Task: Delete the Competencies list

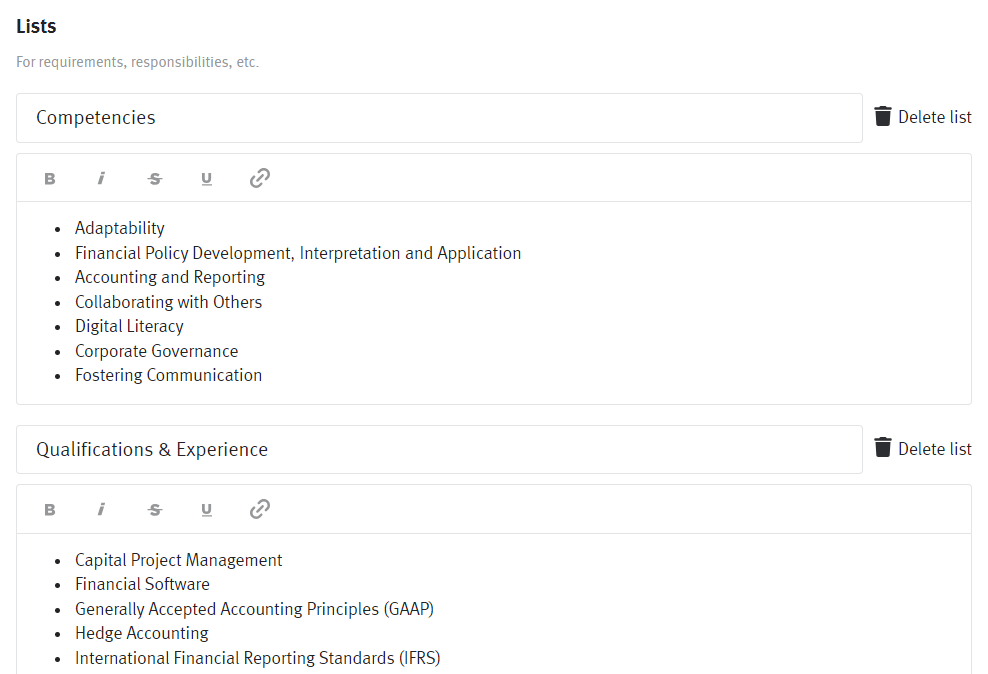Action: [x=922, y=117]
